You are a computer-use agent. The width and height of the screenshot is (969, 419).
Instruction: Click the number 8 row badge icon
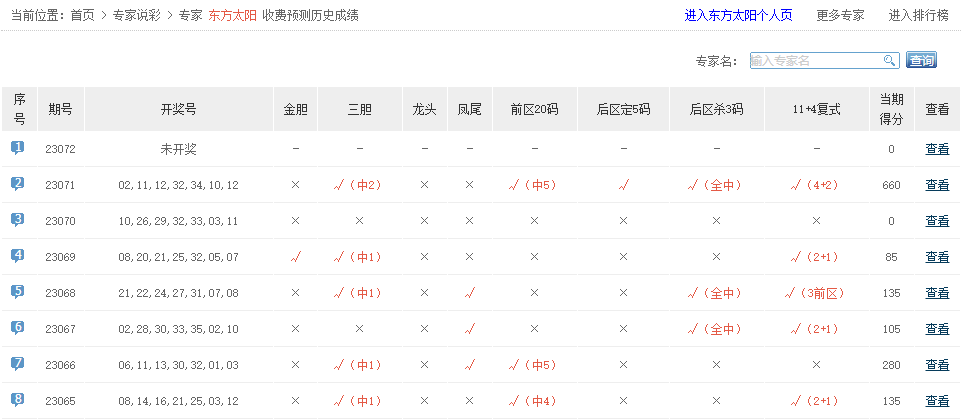(x=18, y=400)
